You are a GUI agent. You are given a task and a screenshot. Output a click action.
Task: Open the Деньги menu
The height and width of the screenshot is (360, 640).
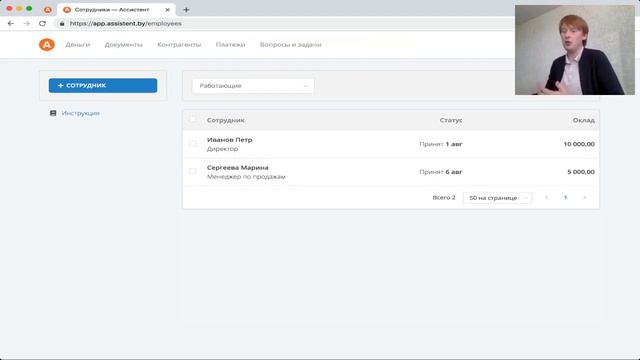coord(78,44)
